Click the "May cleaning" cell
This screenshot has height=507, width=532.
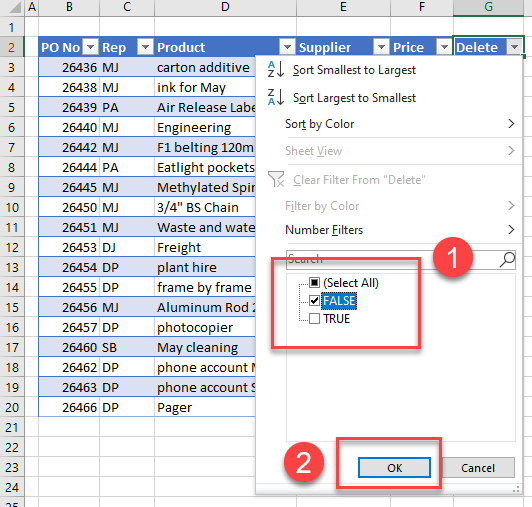[x=205, y=348]
